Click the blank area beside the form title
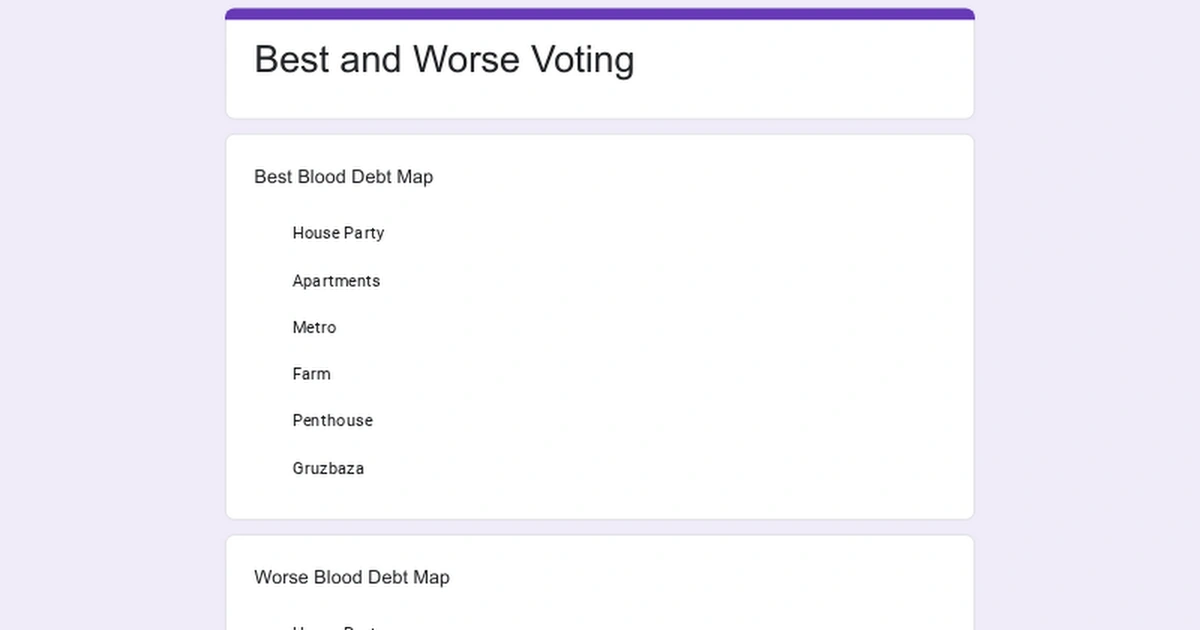 800,60
